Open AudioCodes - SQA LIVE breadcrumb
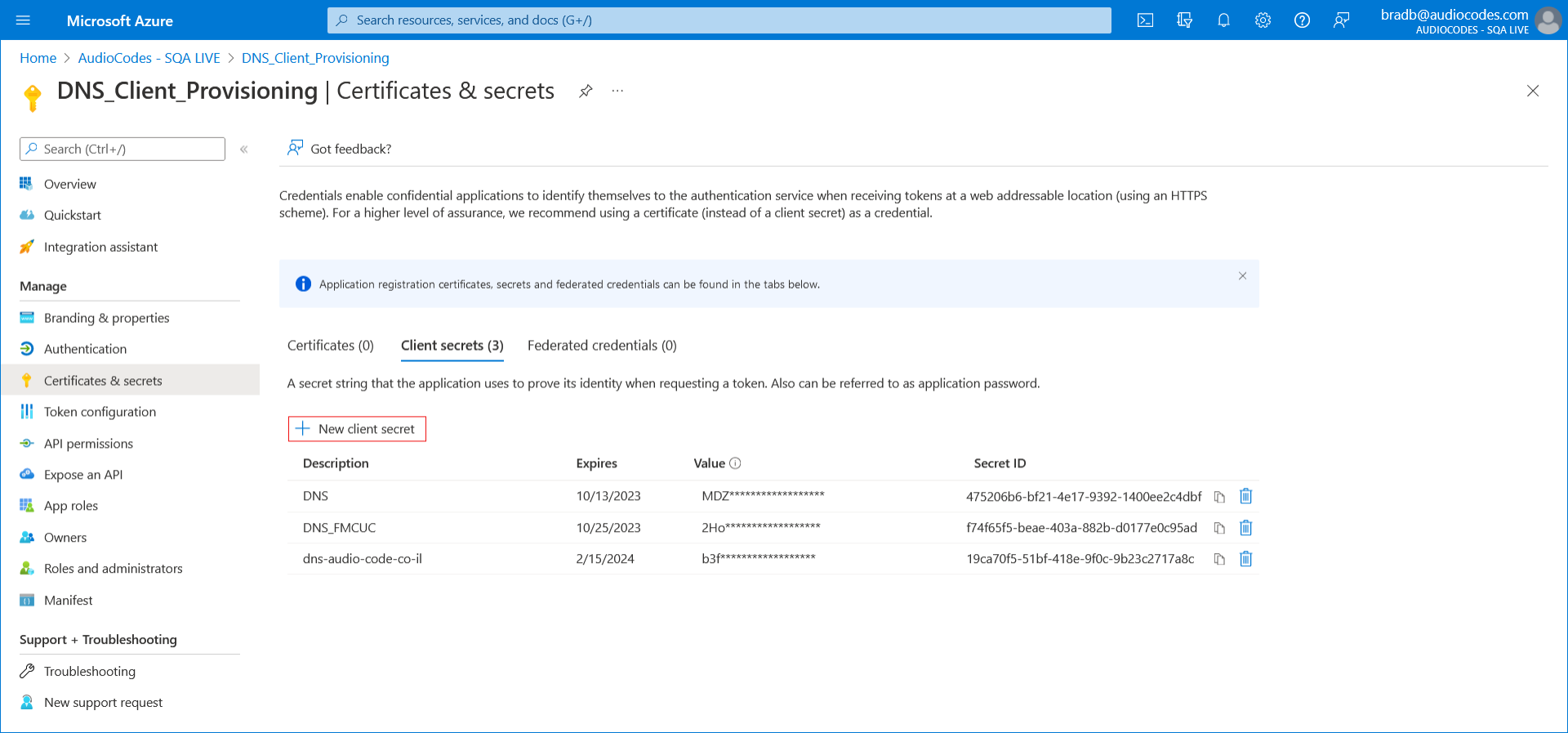1568x733 pixels. click(x=149, y=58)
